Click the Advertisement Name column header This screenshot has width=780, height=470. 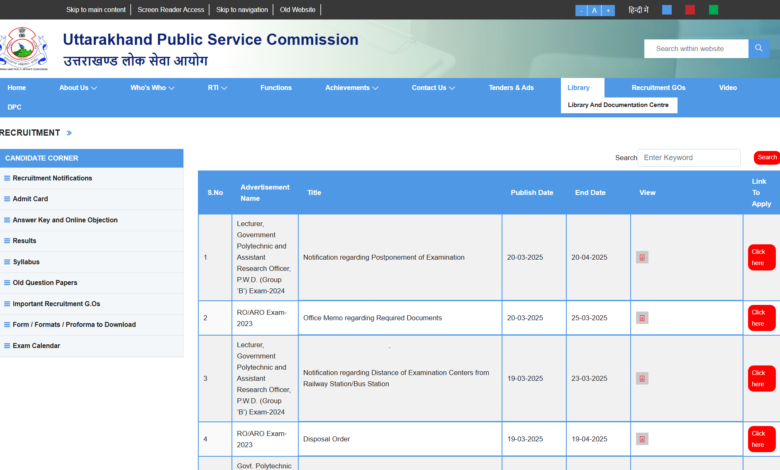click(x=265, y=192)
